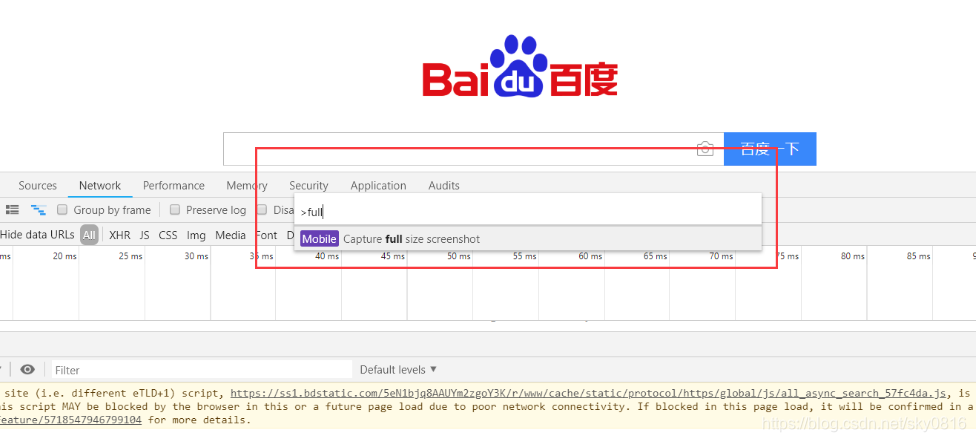976x442 pixels.
Task: Click the 80 ms timeline tick
Action: (x=853, y=256)
